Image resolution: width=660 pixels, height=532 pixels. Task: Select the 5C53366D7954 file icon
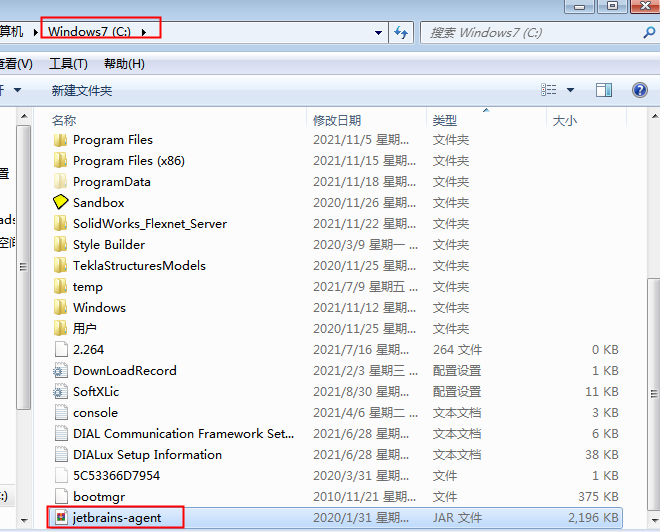(61, 476)
